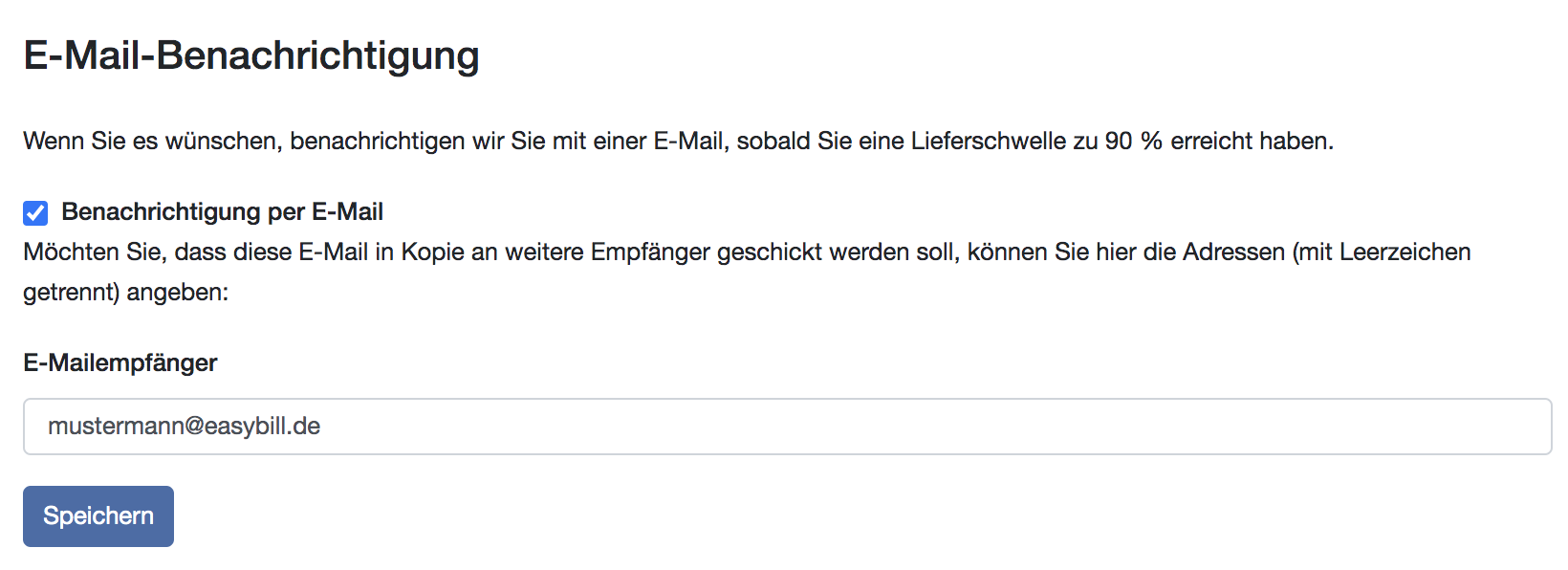This screenshot has width=1568, height=570.
Task: Click the 'getrennt) angeben:' text line
Action: [126, 293]
